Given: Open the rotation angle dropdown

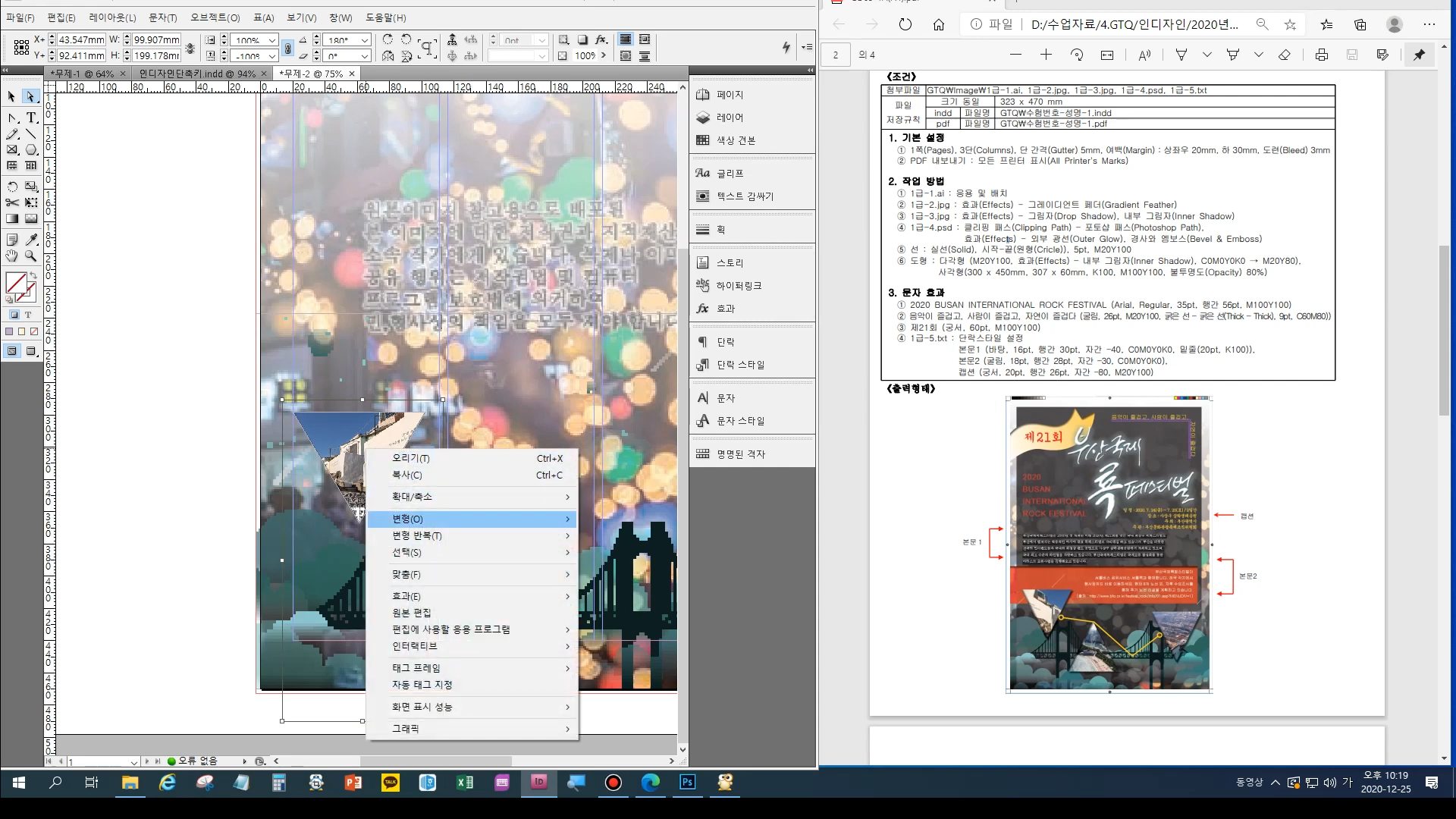Looking at the screenshot, I should point(365,40).
